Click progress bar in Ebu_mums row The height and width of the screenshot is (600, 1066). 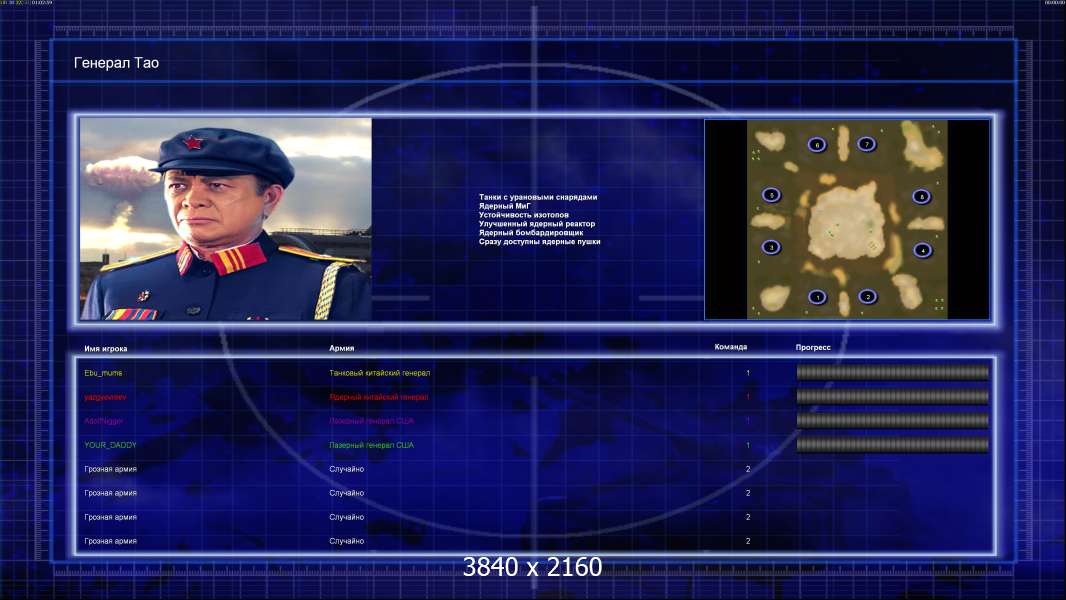(x=893, y=372)
